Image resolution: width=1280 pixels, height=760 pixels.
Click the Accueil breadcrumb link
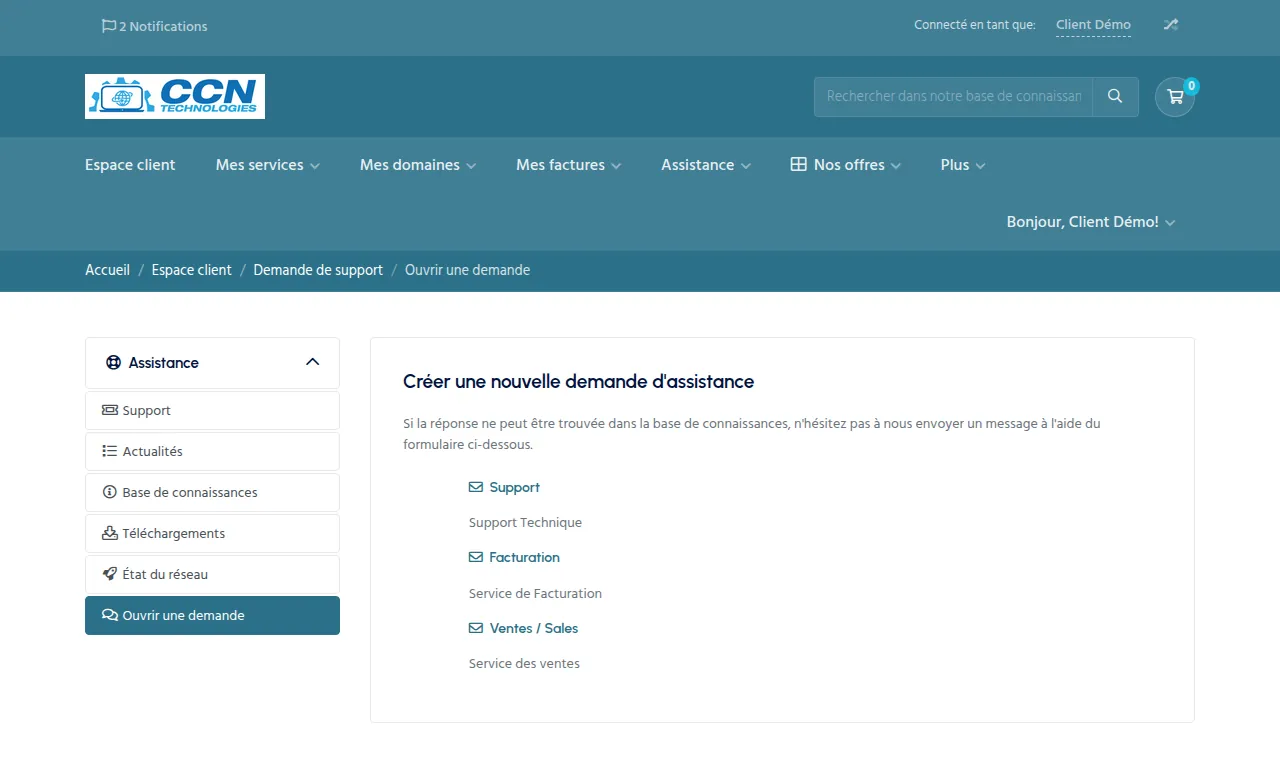click(107, 270)
